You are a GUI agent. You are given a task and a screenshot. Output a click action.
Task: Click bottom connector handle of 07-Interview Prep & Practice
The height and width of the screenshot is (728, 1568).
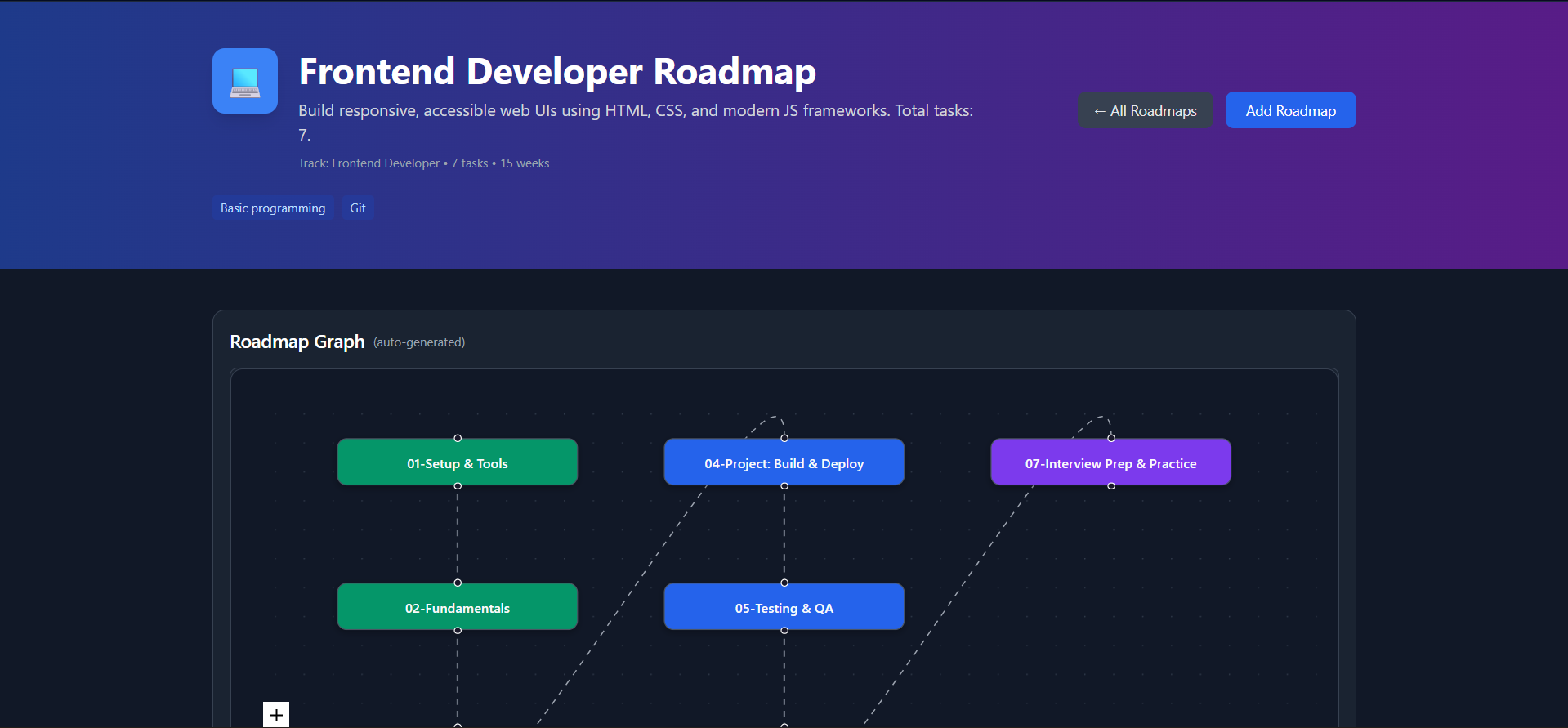[1111, 485]
